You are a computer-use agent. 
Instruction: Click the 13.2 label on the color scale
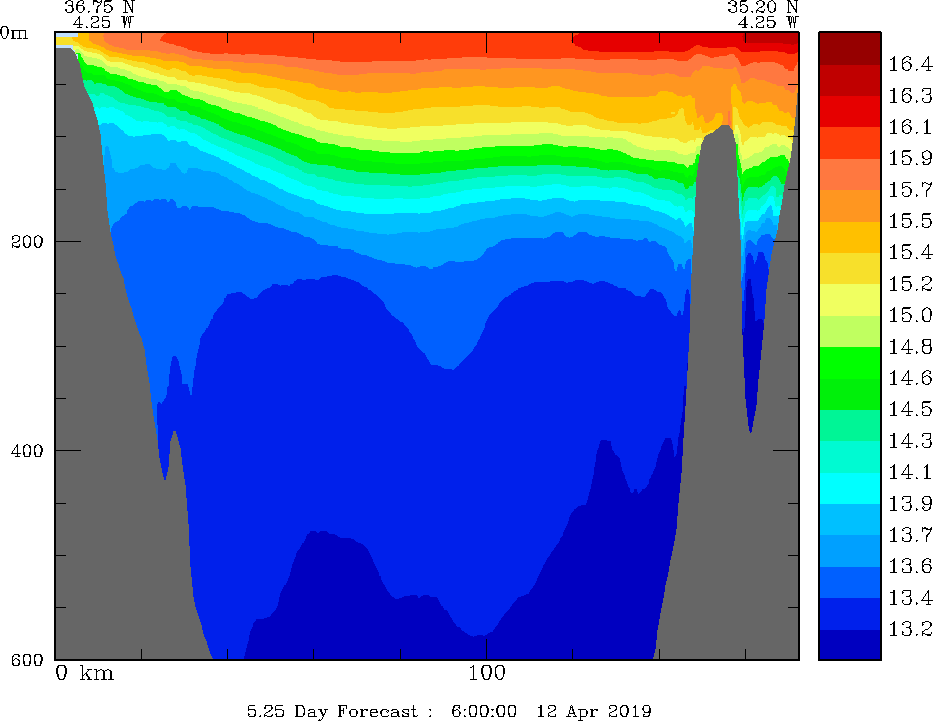coord(910,629)
